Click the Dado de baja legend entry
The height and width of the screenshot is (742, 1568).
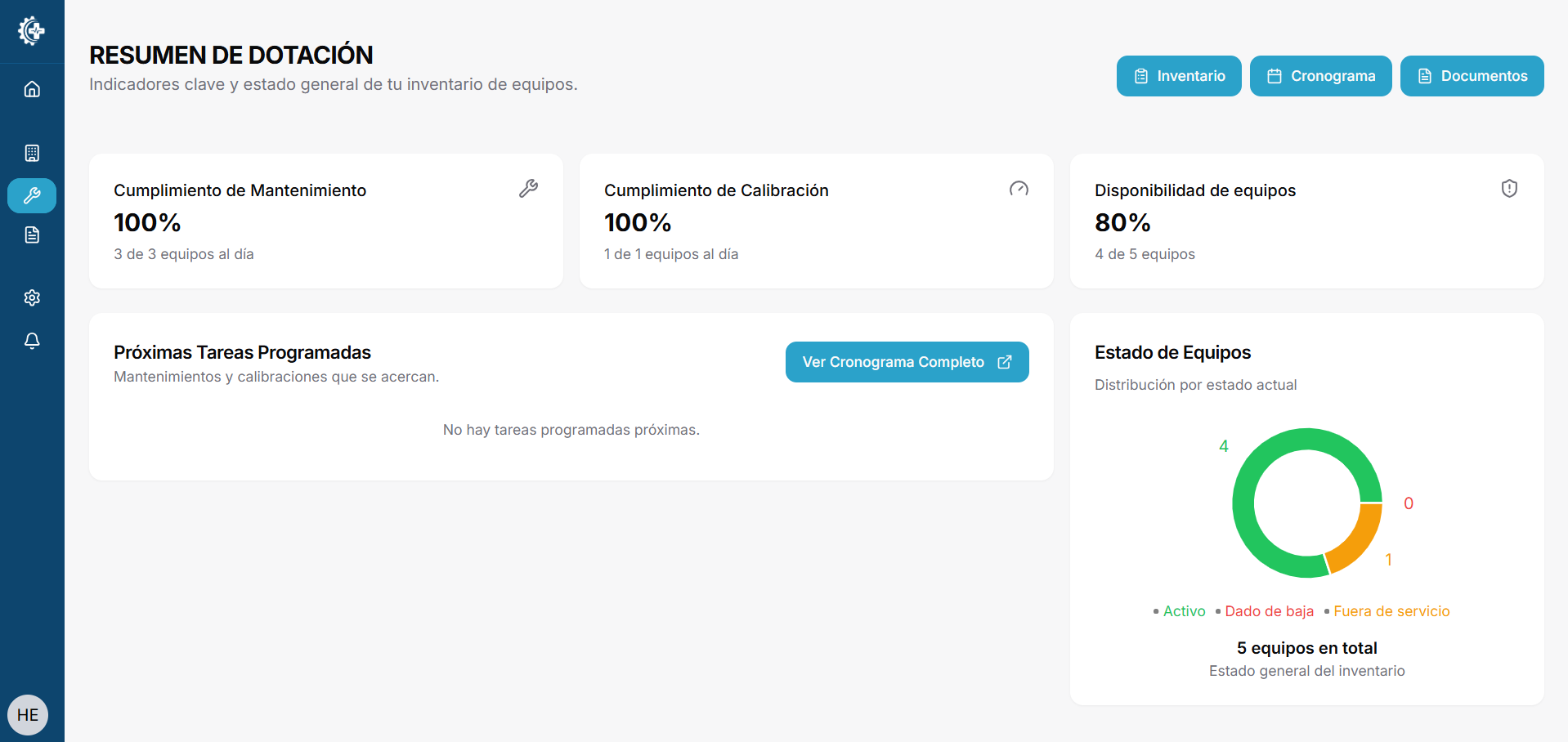coord(1264,611)
